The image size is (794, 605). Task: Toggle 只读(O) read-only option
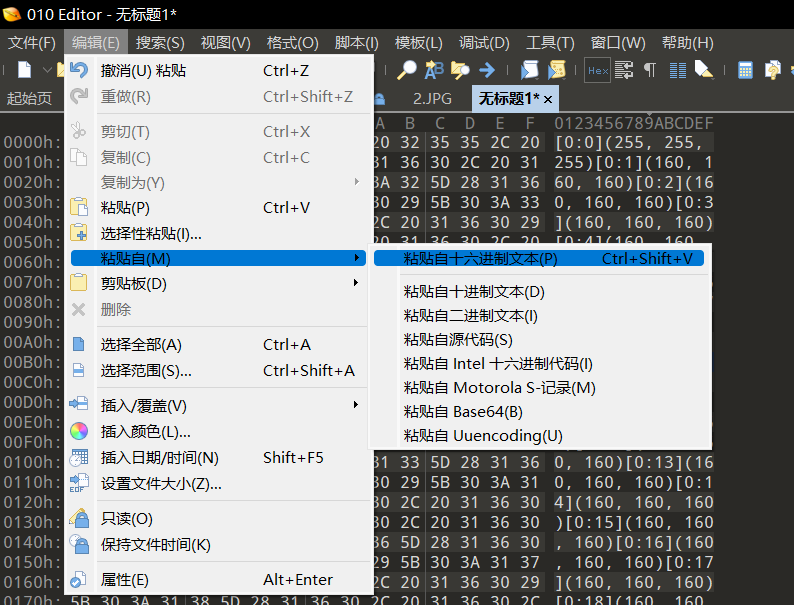[218, 519]
